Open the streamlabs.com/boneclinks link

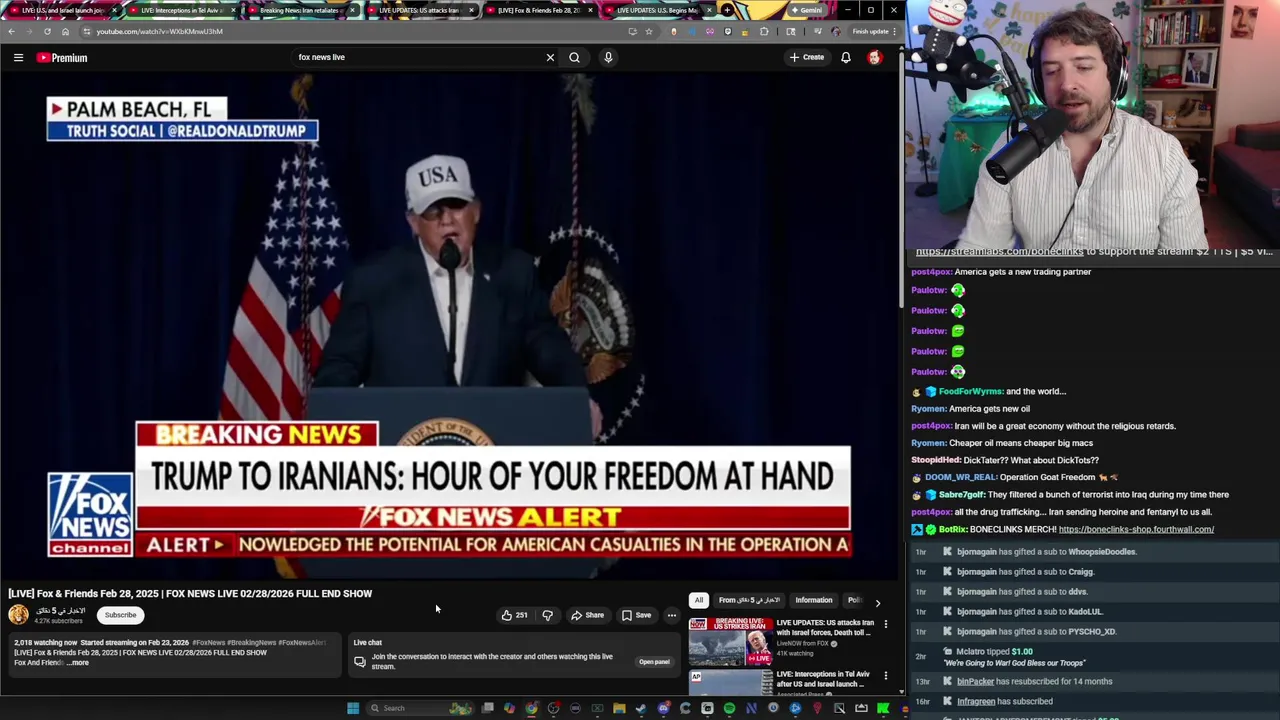1000,252
